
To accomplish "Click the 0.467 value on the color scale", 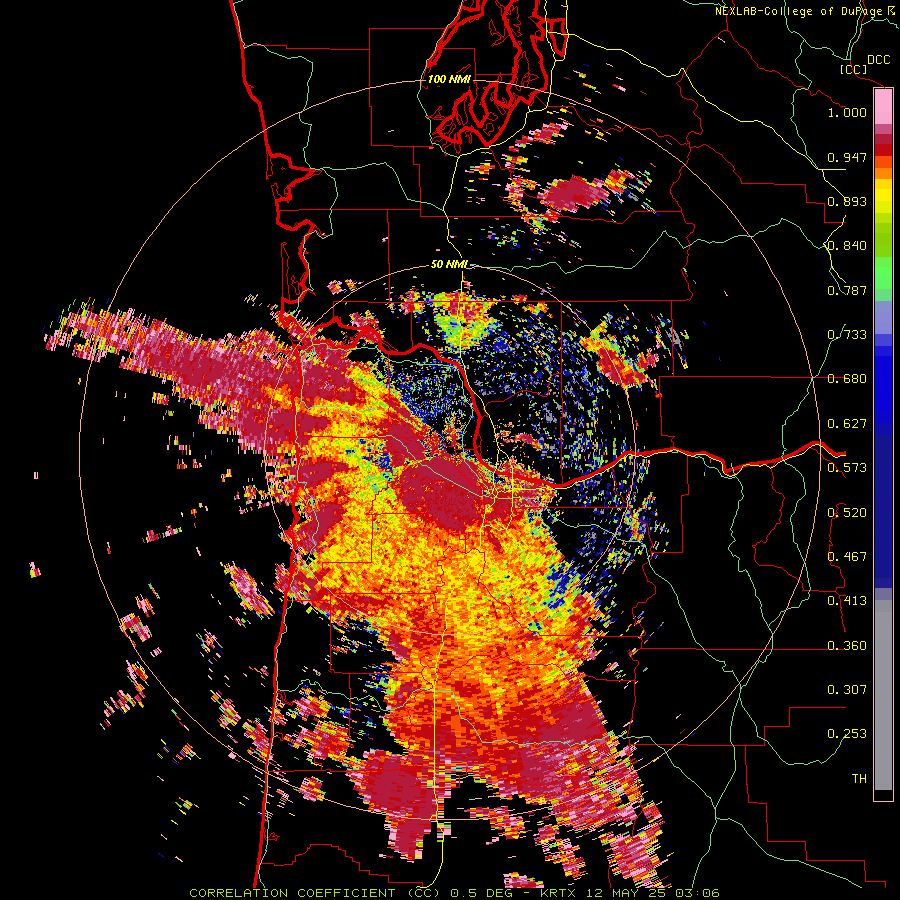I will [x=847, y=557].
